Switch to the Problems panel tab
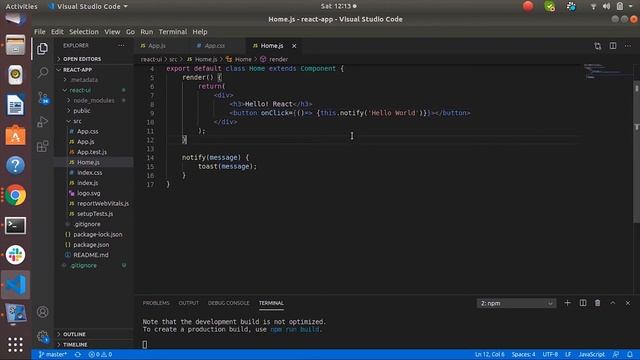Viewport: 640px width, 360px height. [156, 303]
